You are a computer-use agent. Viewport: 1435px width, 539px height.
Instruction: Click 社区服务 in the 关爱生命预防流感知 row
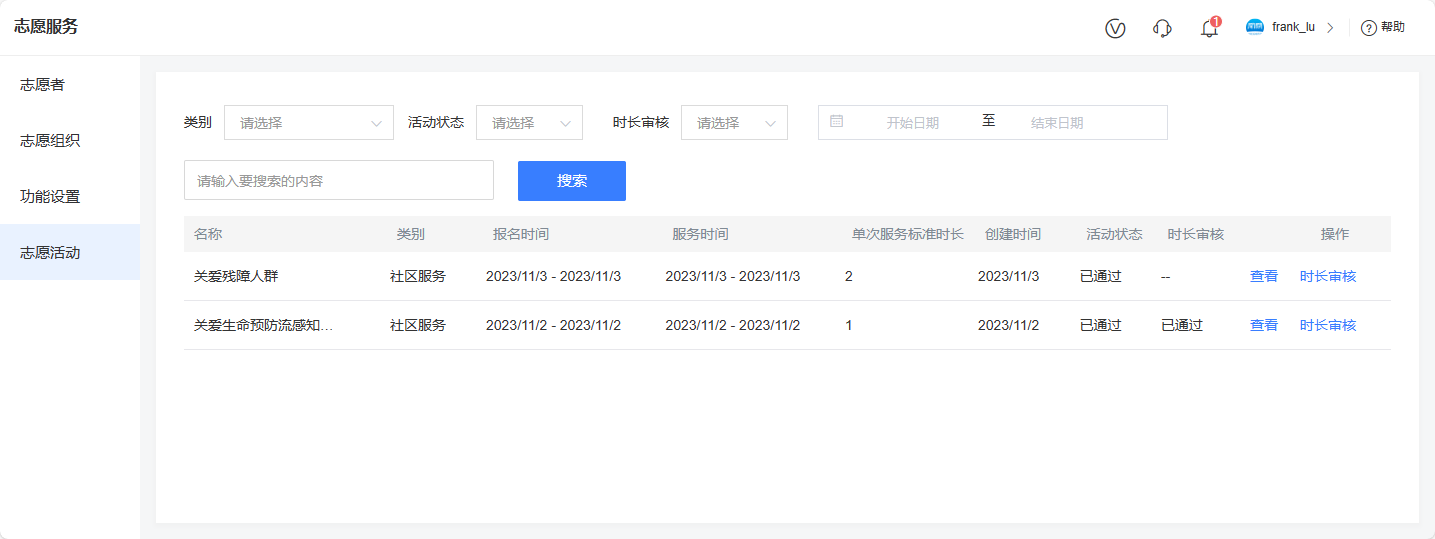pos(418,325)
